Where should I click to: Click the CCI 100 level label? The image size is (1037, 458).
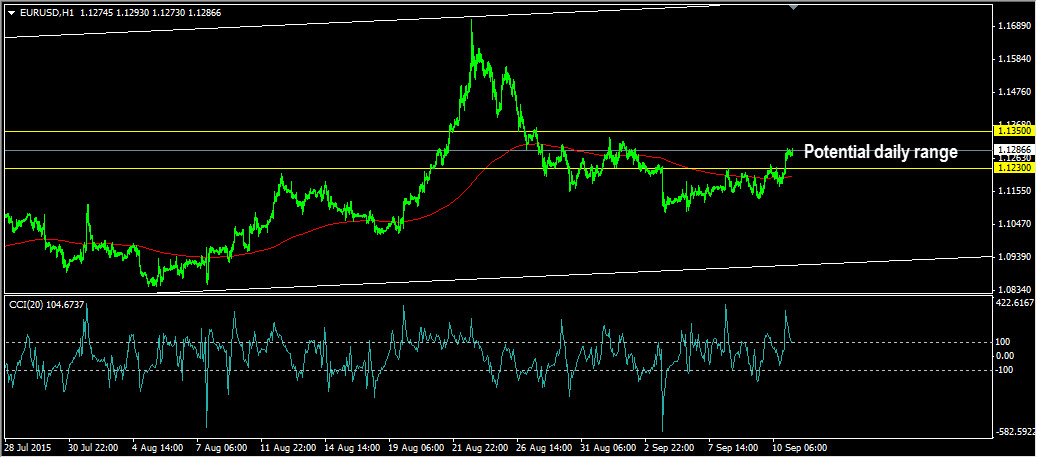1003,342
